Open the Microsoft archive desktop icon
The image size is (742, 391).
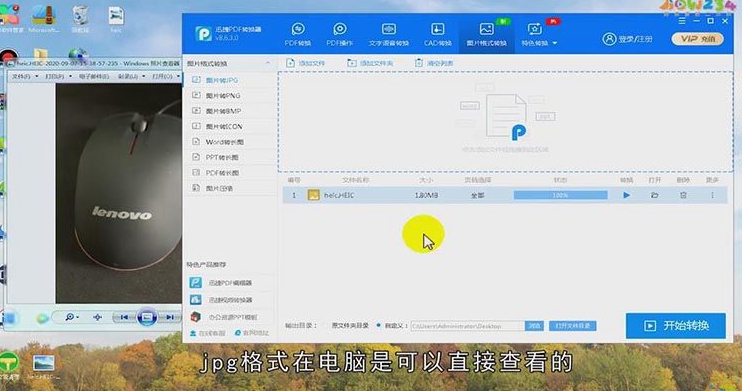point(44,18)
